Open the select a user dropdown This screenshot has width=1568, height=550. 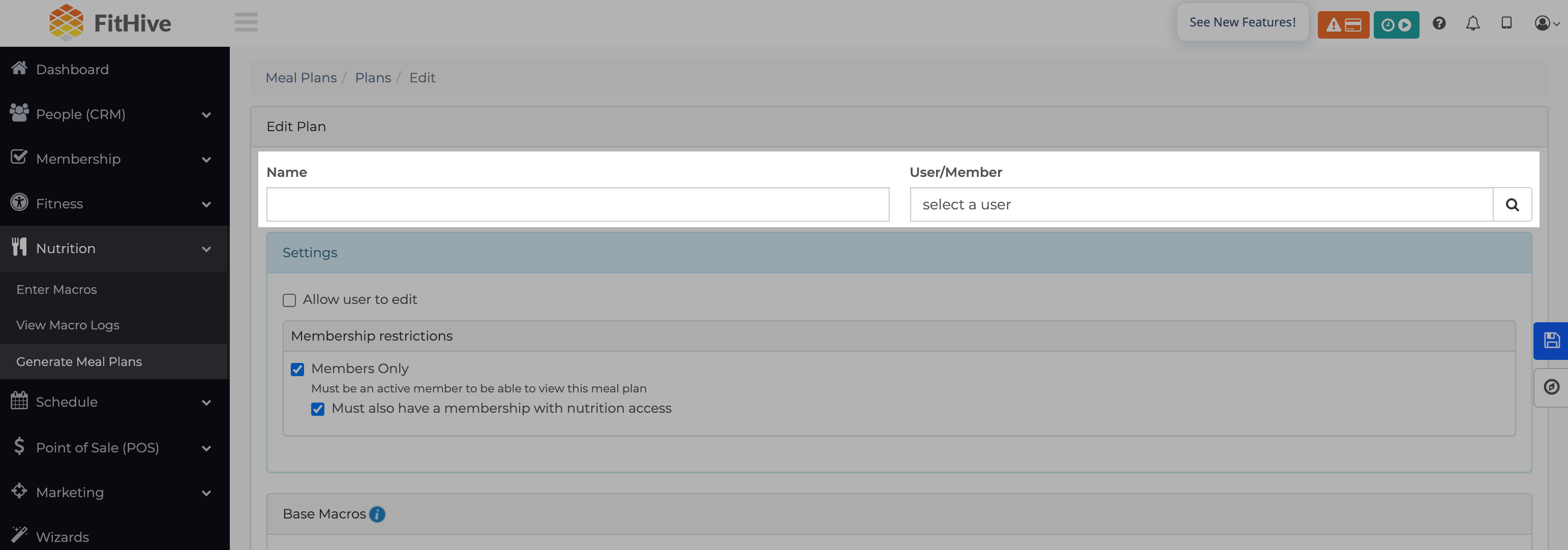click(x=1201, y=204)
